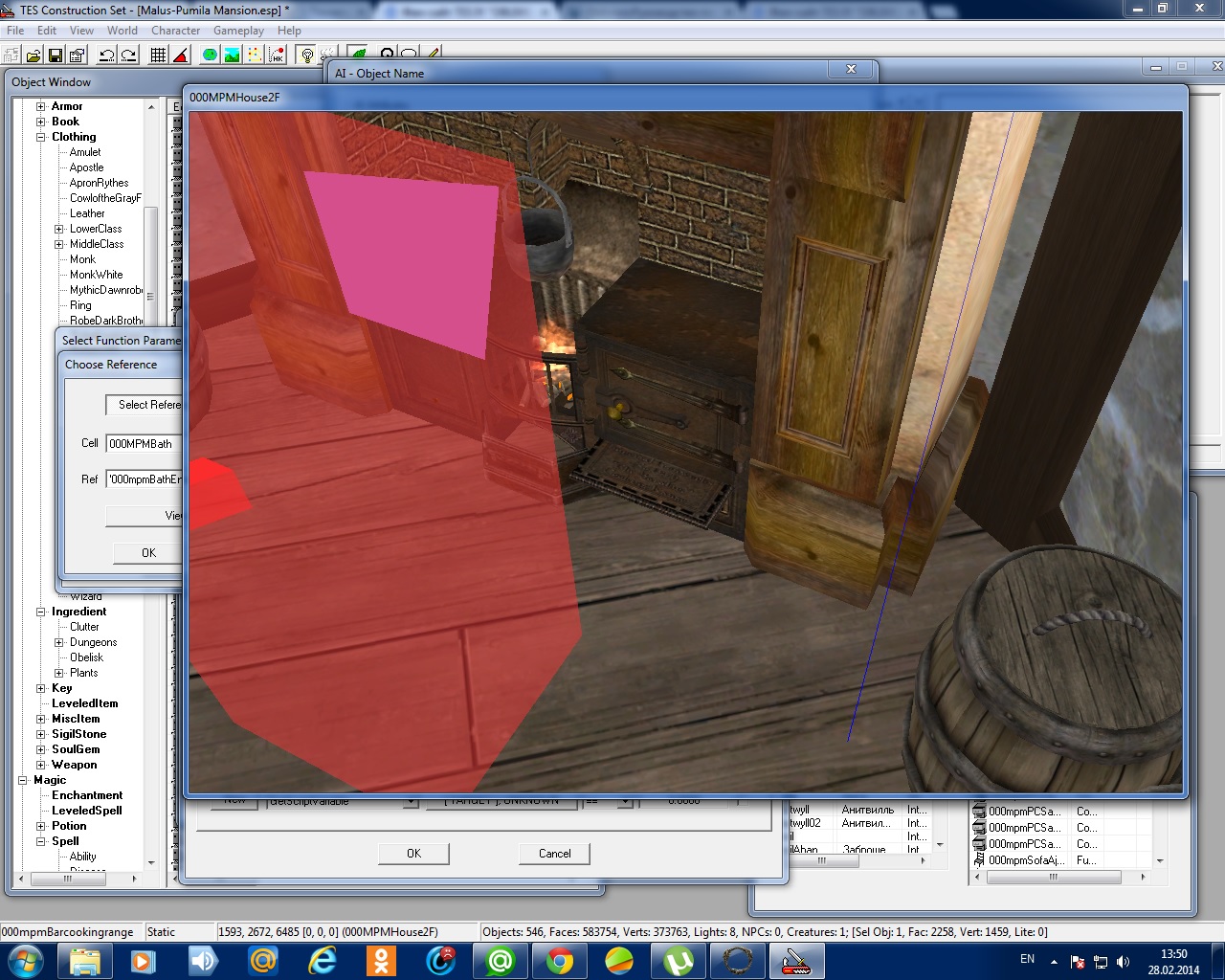Click the Ref field in Choose Reference
Screen dimensions: 1225x980
point(145,479)
